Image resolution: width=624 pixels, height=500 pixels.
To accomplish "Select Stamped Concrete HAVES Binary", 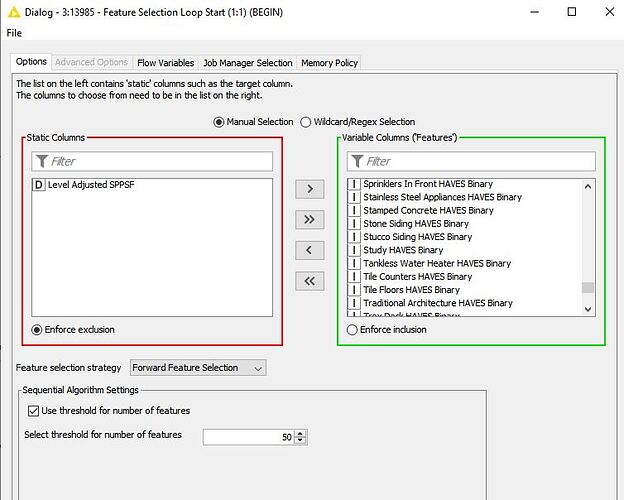I will [428, 210].
